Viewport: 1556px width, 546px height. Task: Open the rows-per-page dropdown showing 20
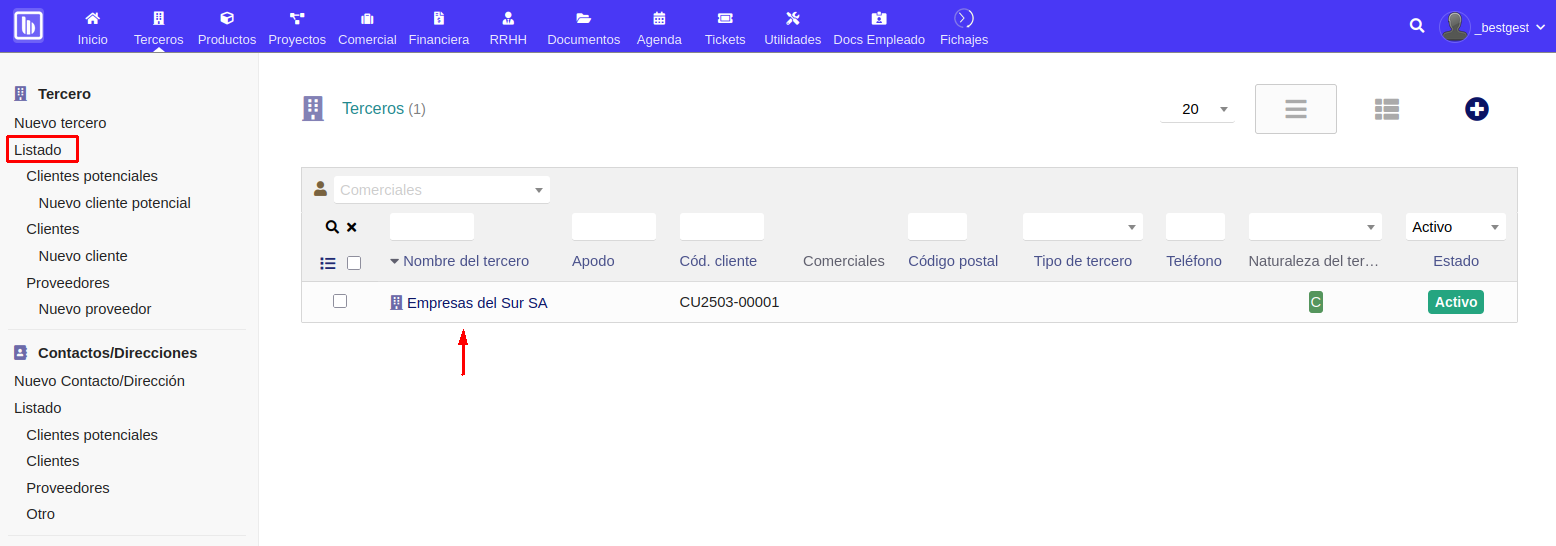(x=1197, y=109)
